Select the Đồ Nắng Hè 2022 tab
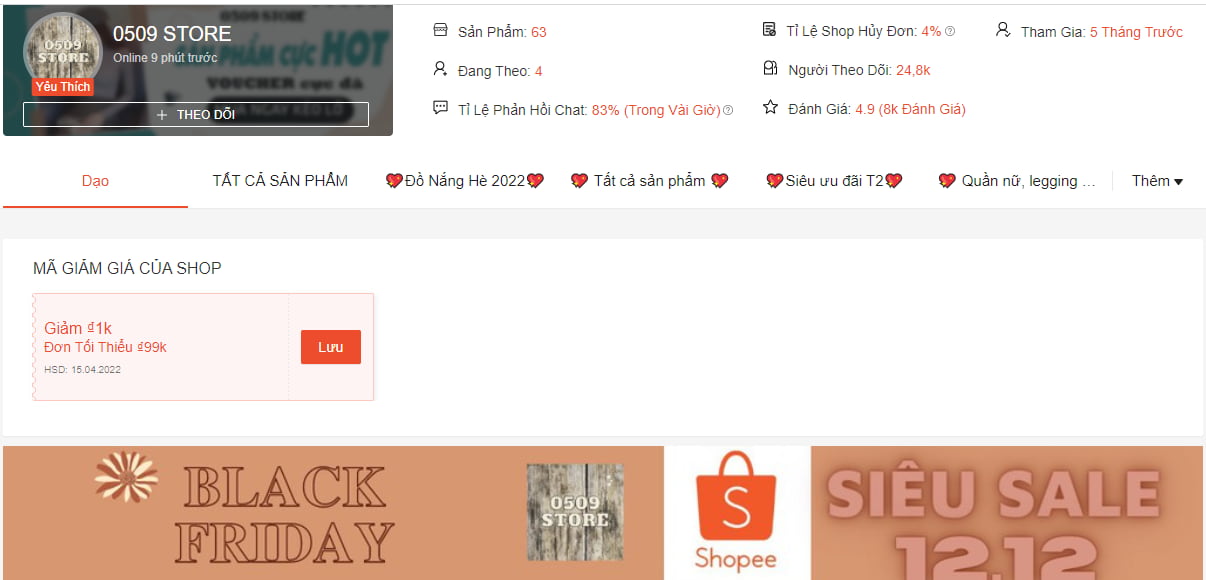Image resolution: width=1206 pixels, height=580 pixels. click(465, 181)
